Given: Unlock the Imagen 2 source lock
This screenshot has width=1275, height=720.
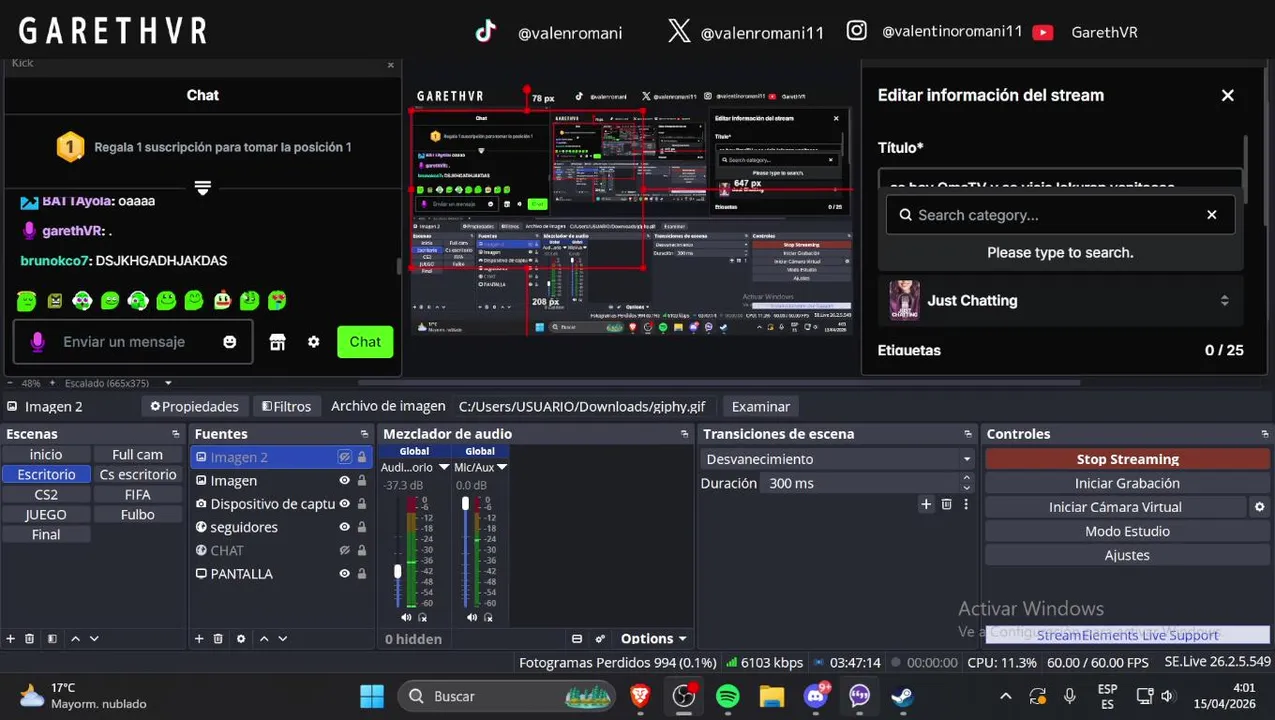Looking at the screenshot, I should [362, 457].
